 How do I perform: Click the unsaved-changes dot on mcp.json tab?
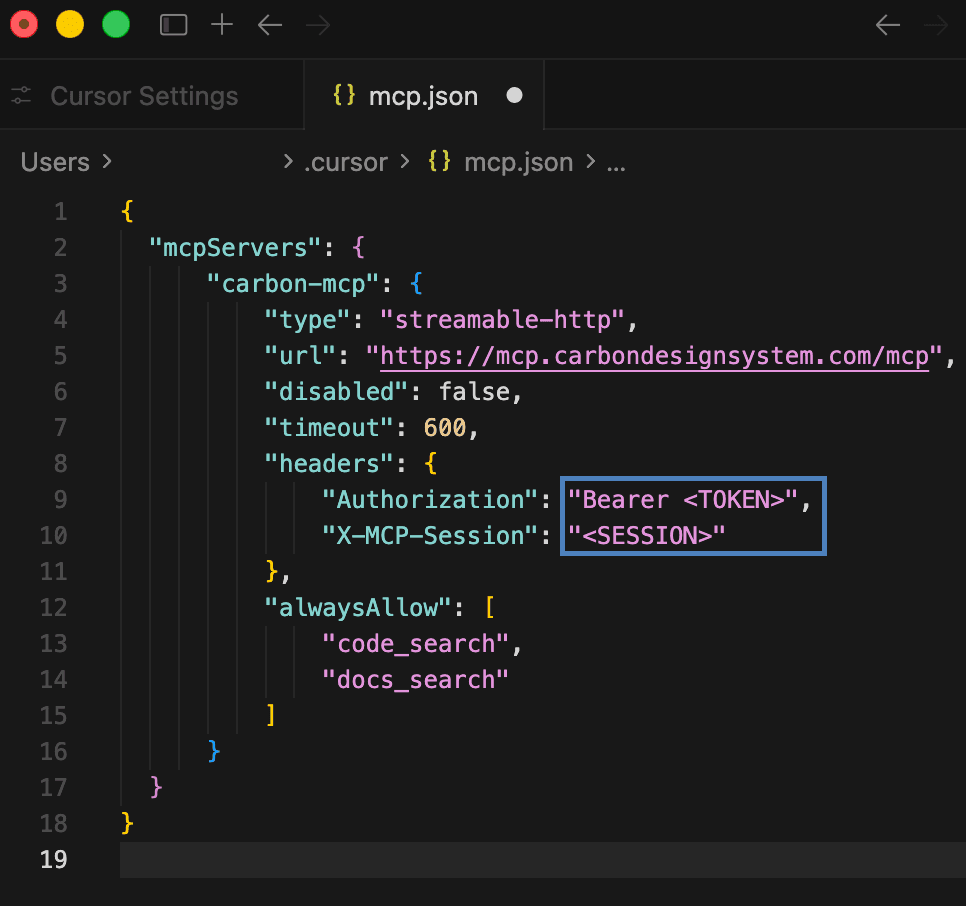(x=514, y=95)
